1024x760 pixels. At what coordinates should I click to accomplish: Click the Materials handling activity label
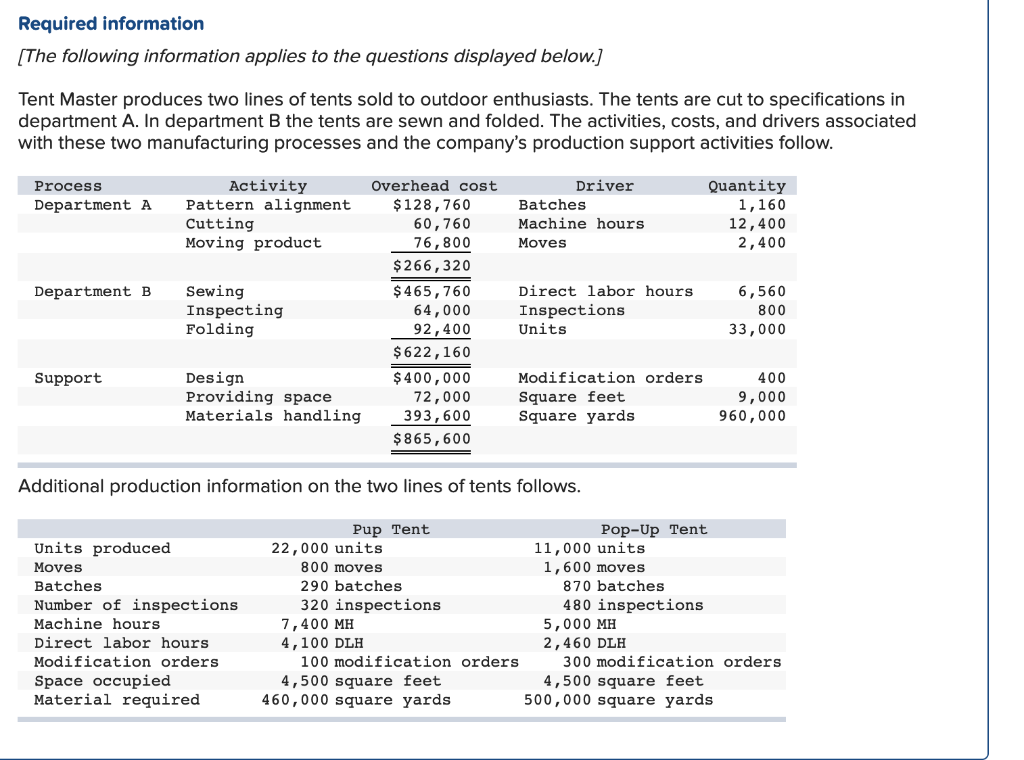pos(272,415)
